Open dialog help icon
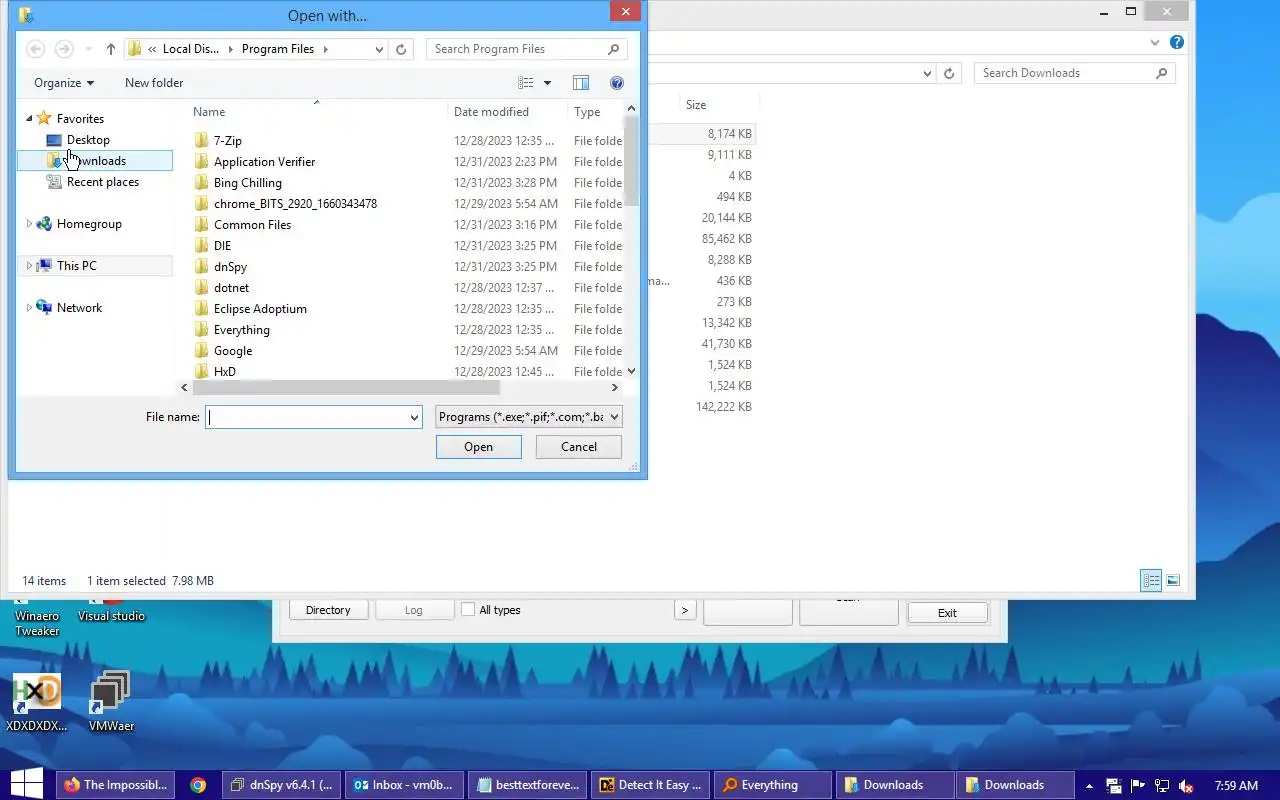The height and width of the screenshot is (800, 1280). coord(617,83)
